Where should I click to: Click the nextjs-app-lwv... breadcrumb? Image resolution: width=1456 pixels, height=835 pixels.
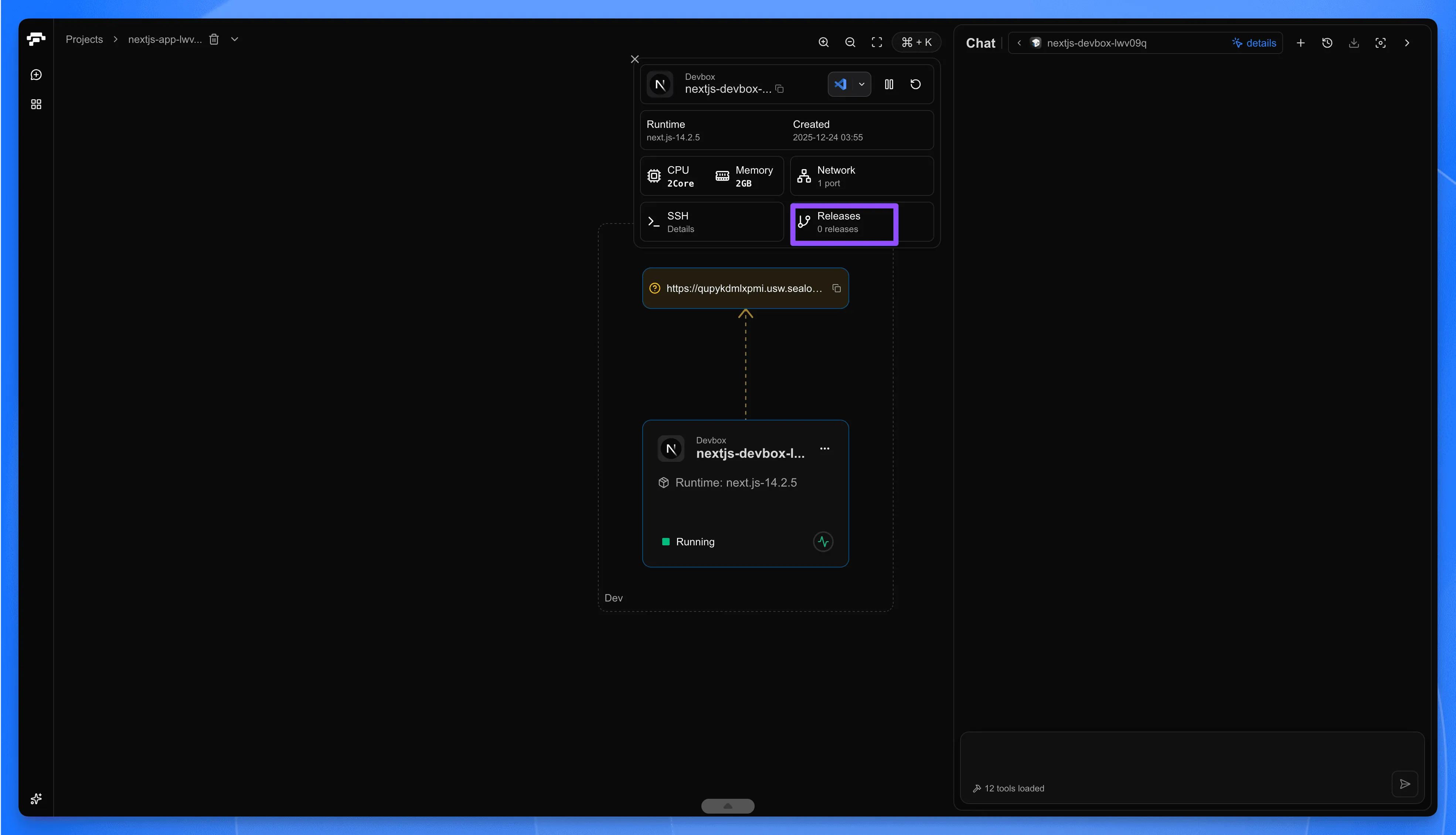(164, 40)
